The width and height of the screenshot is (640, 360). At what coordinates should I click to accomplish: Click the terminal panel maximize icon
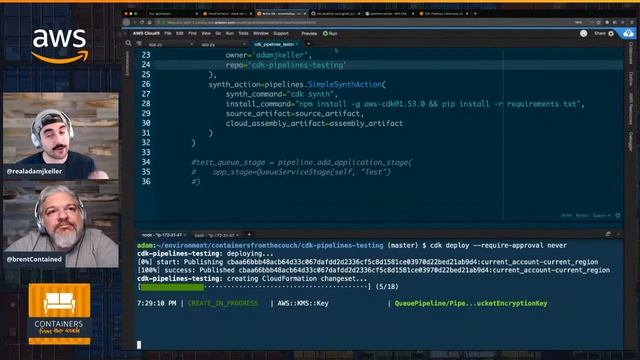[x=608, y=234]
